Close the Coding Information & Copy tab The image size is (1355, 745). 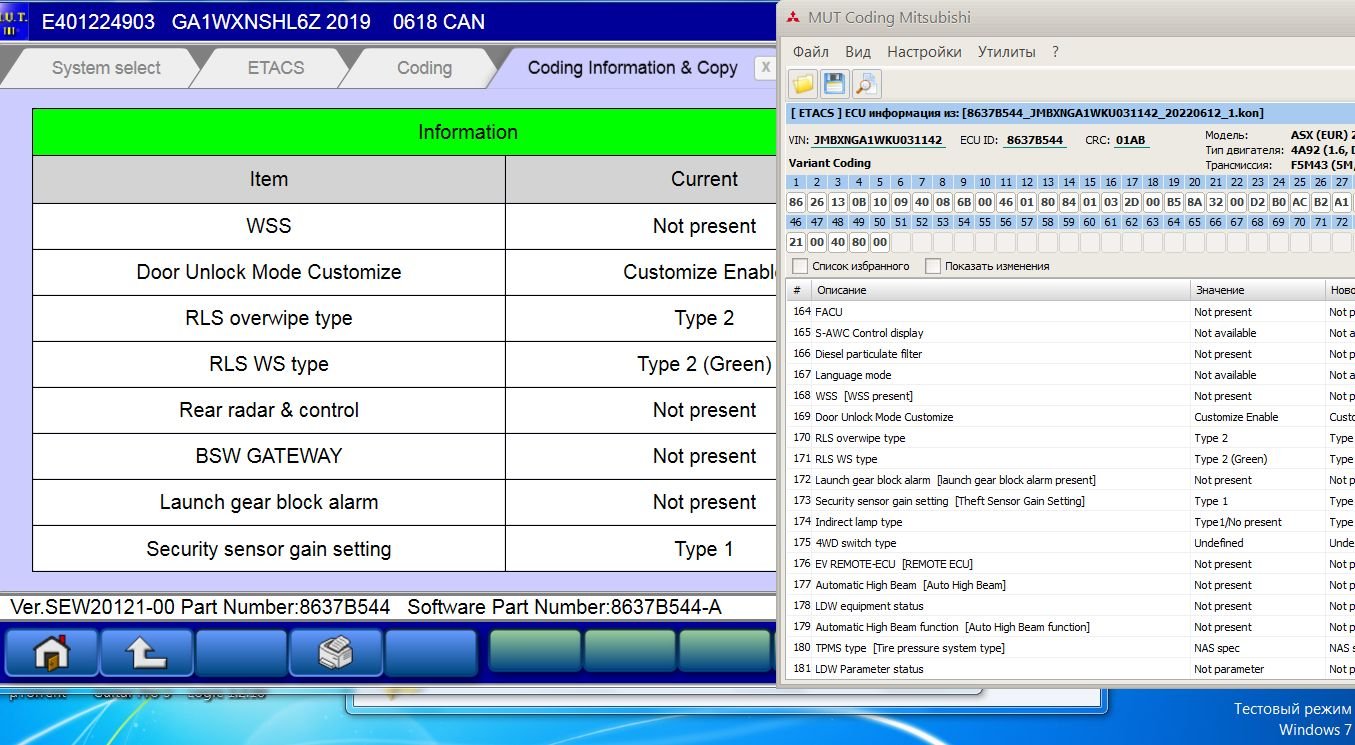pos(765,67)
